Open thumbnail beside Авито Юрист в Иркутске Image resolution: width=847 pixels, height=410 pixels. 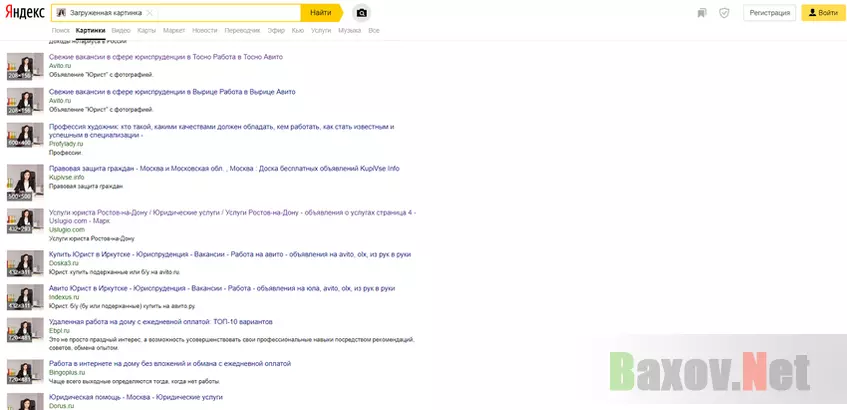point(25,297)
